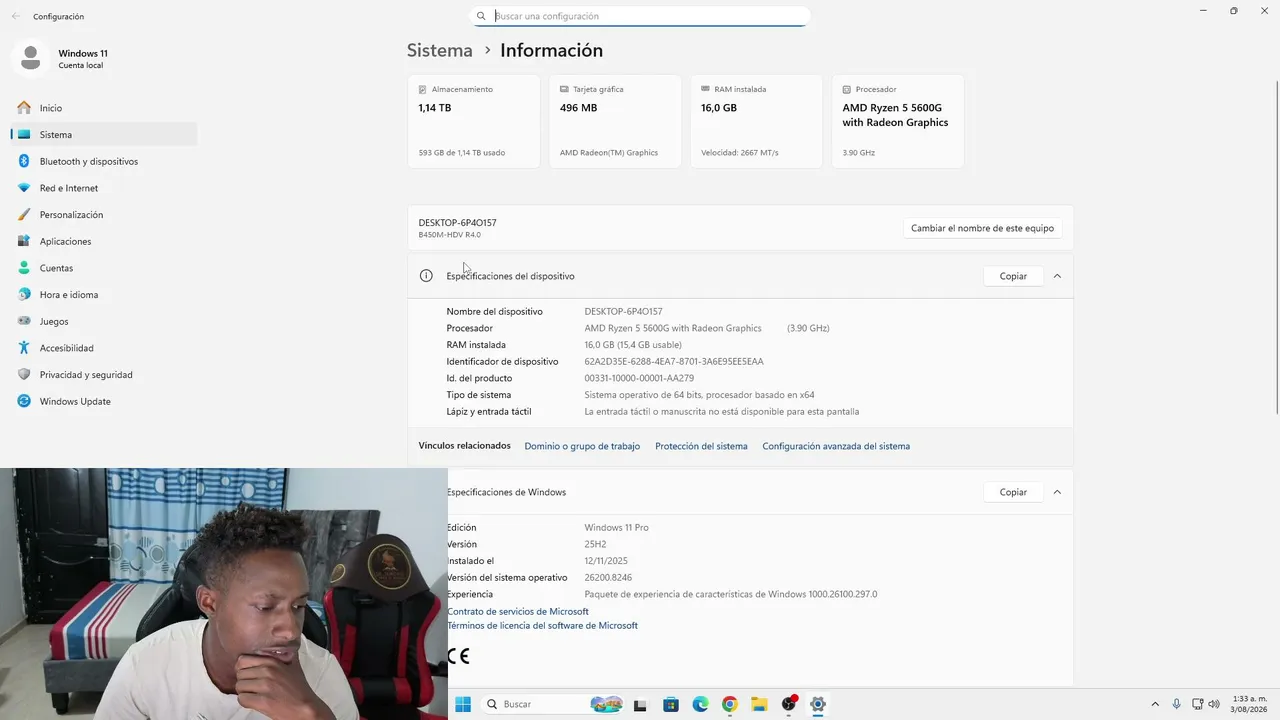Open OBS Studio from the taskbar

point(789,704)
